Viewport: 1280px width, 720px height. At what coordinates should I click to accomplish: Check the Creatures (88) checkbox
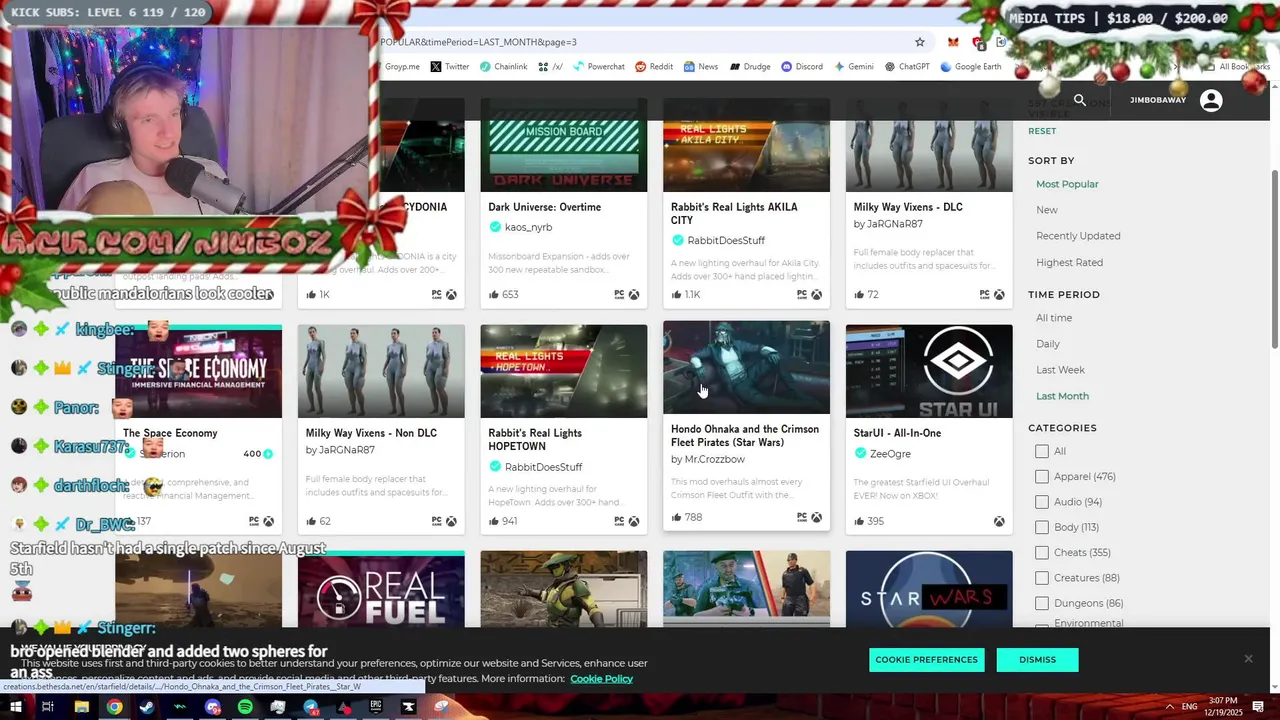[1042, 578]
